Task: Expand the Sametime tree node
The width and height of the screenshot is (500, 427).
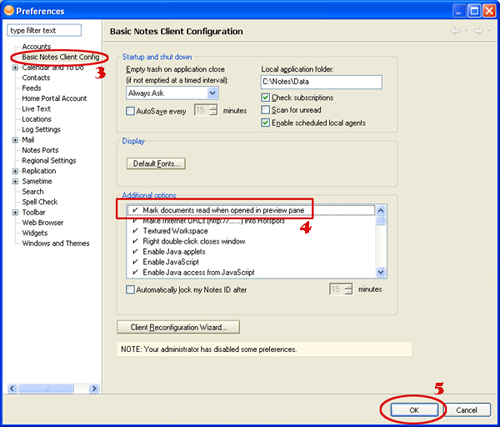Action: pos(15,181)
